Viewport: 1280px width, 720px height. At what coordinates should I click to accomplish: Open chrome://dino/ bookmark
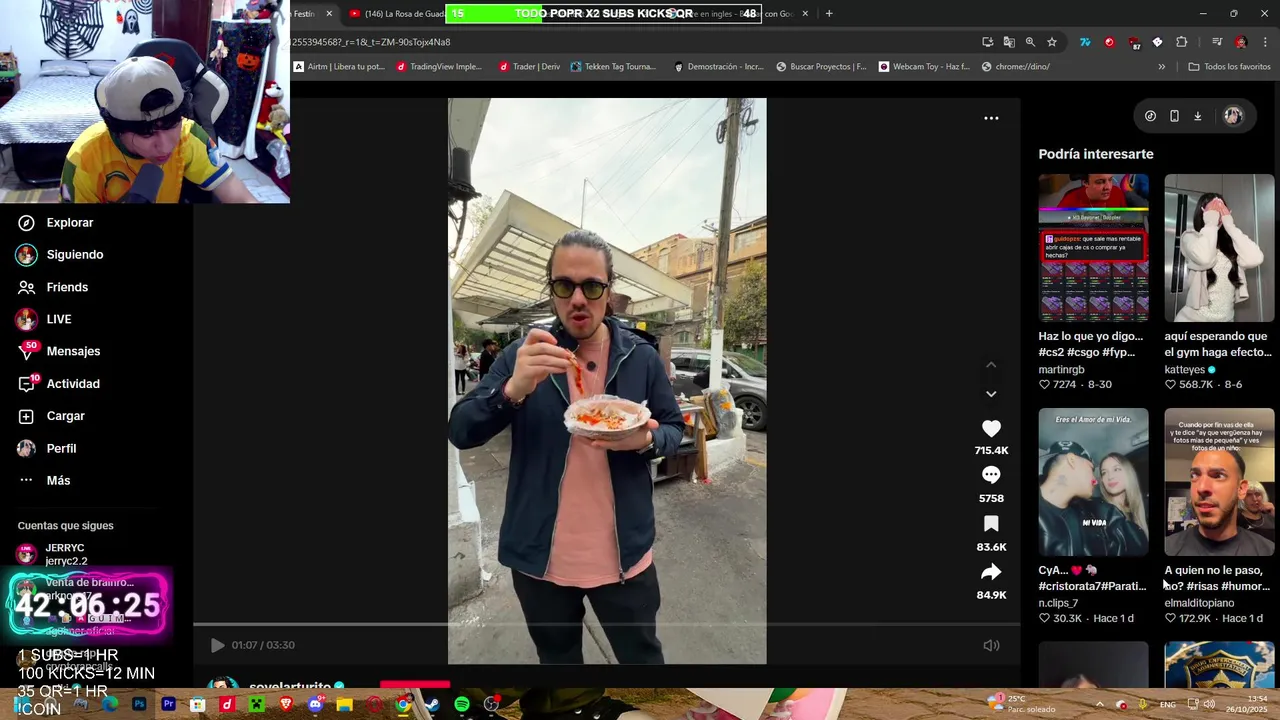(x=1016, y=67)
